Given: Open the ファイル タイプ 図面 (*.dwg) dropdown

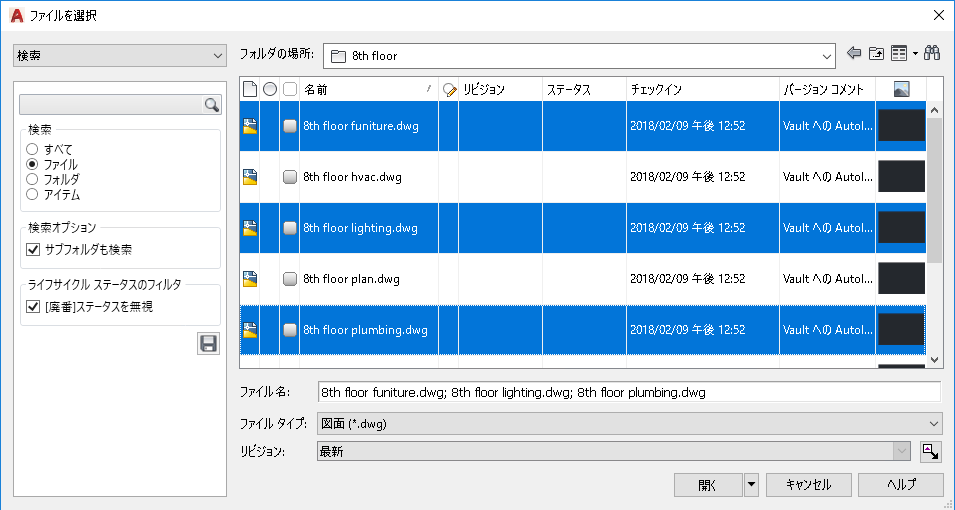Looking at the screenshot, I should (630, 423).
